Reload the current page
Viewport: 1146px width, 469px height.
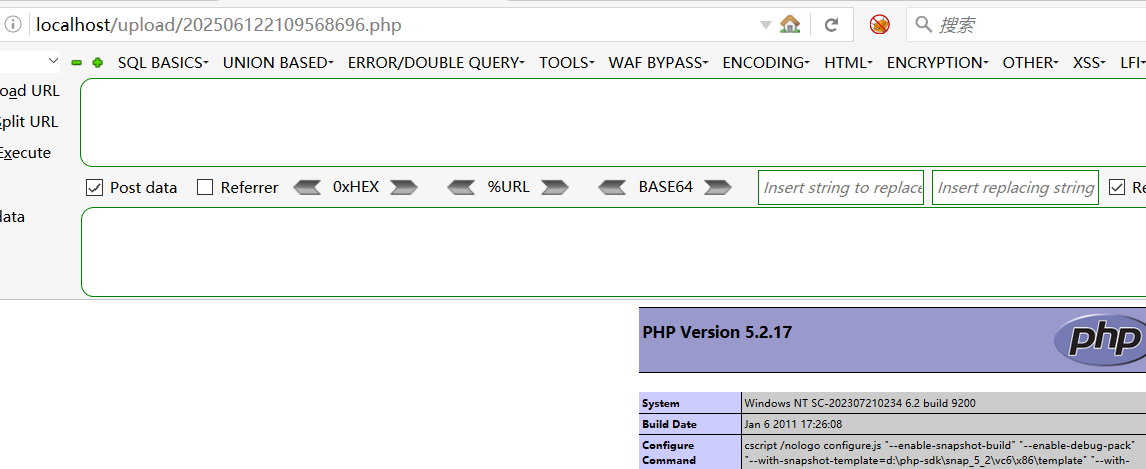831,26
